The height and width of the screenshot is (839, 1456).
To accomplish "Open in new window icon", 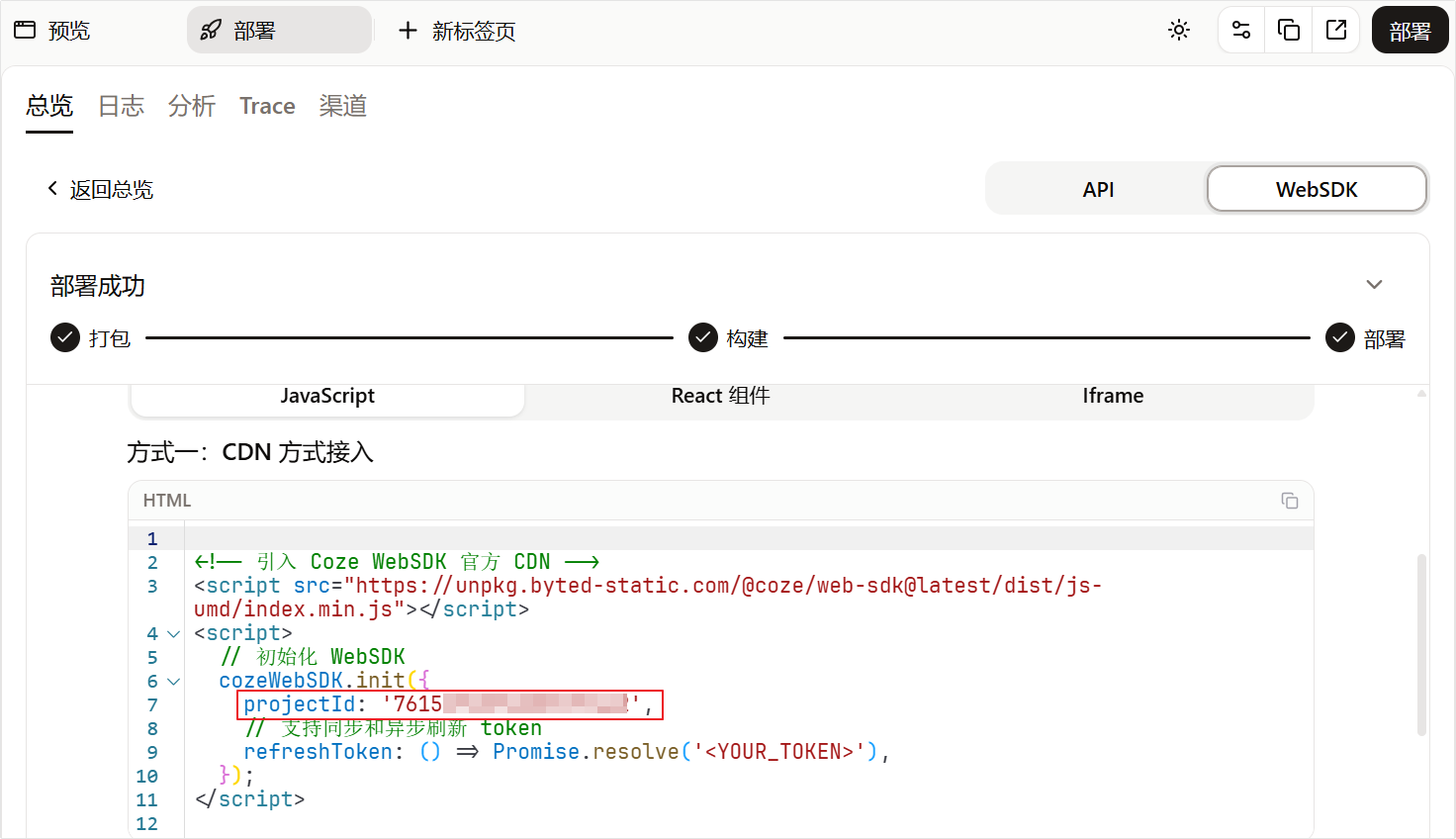I will [x=1336, y=30].
